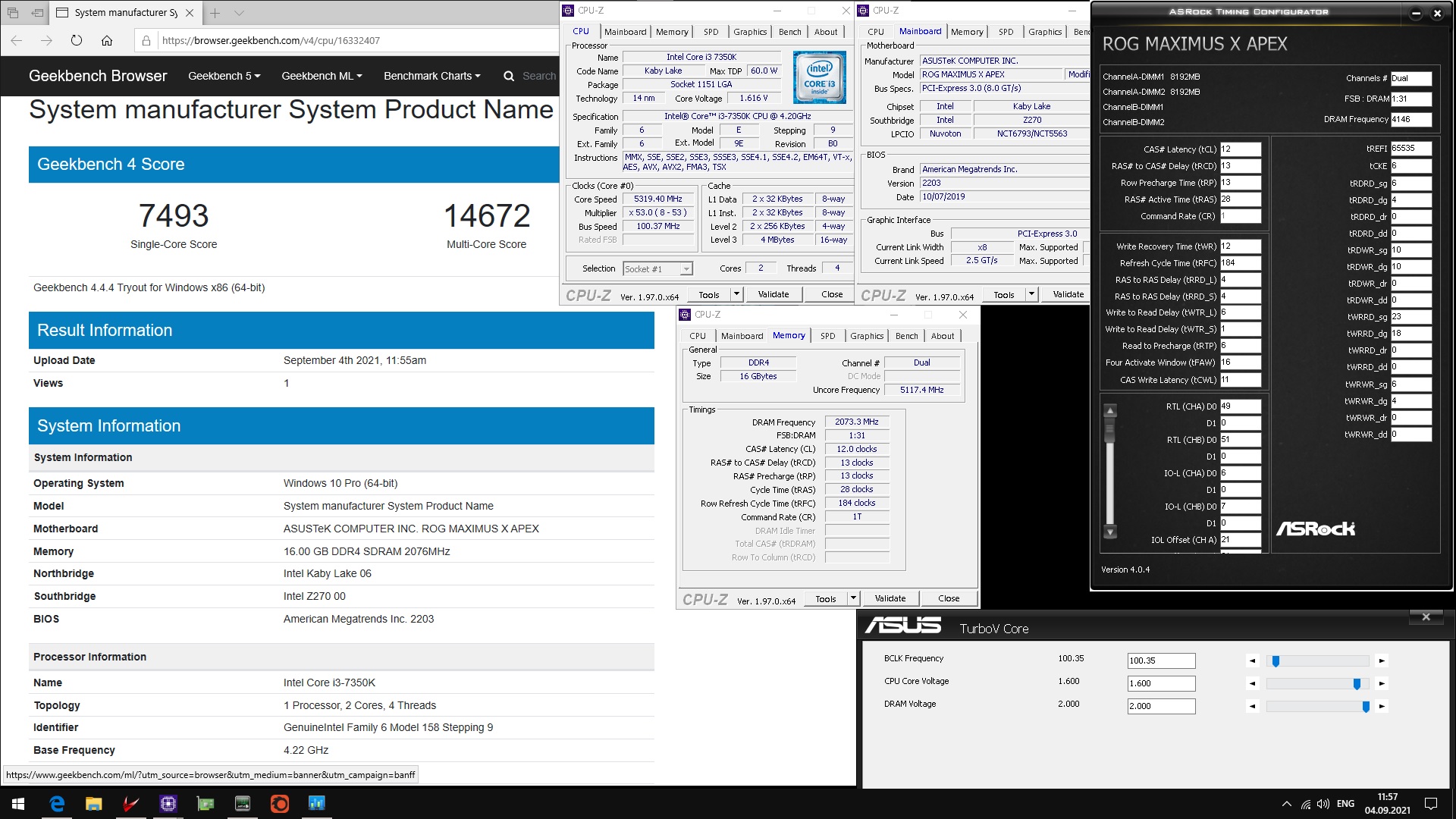
Task: Close the ASUS TurboV Core panel
Action: point(1426,617)
